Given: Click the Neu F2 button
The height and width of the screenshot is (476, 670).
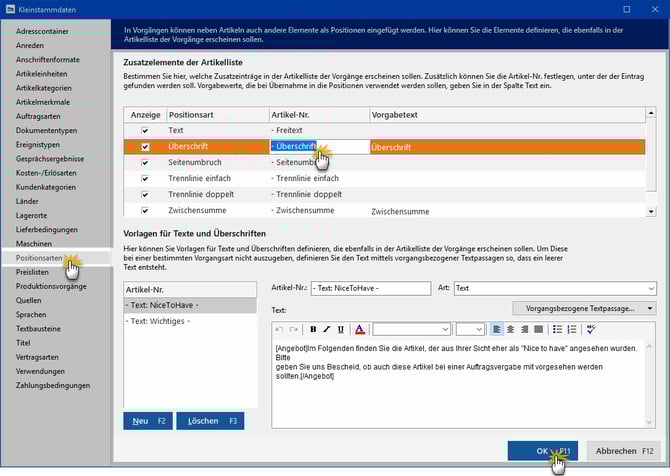Looking at the screenshot, I should click(147, 421).
